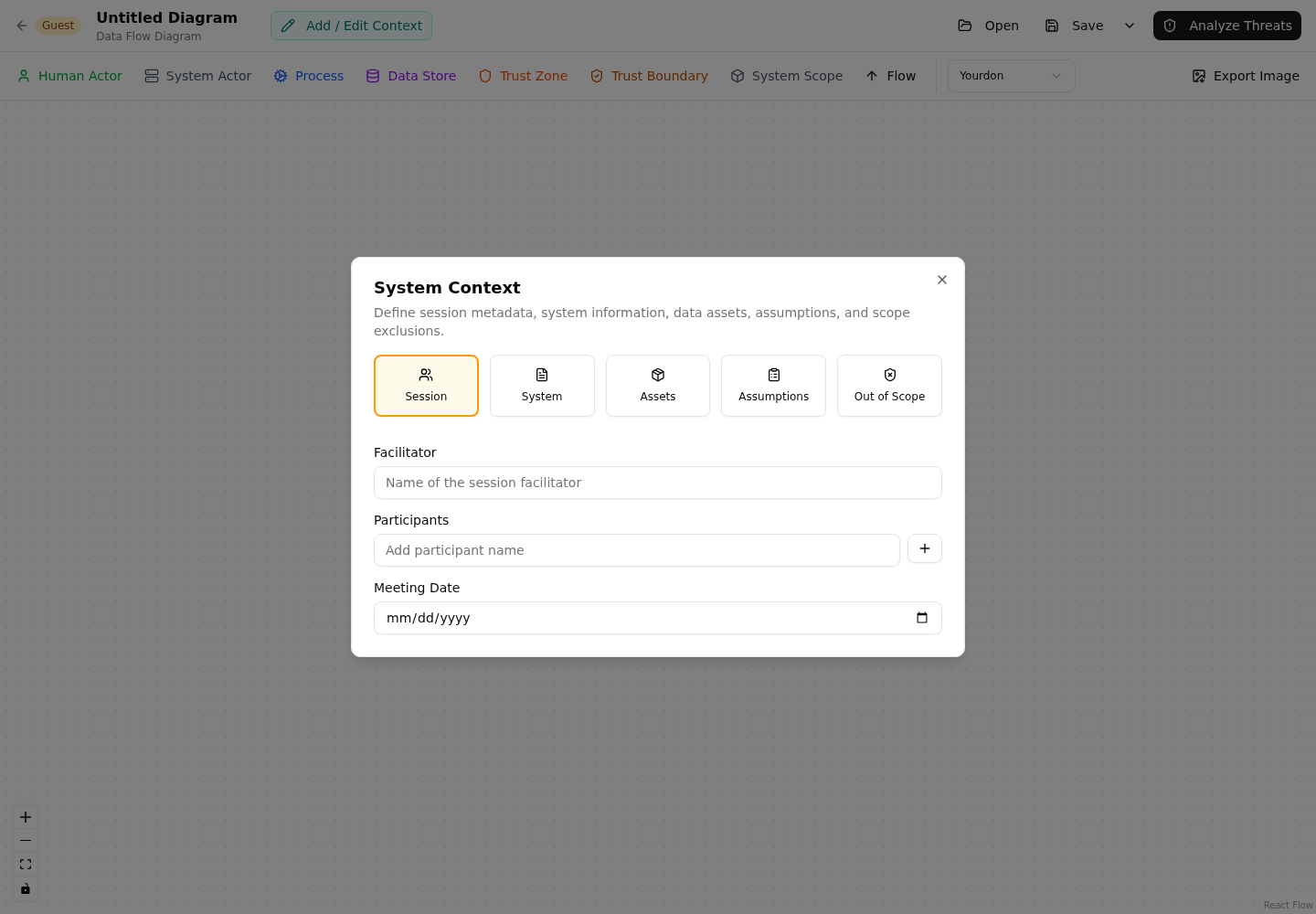The width and height of the screenshot is (1316, 914).
Task: Add a Data Store node
Action: tap(411, 76)
